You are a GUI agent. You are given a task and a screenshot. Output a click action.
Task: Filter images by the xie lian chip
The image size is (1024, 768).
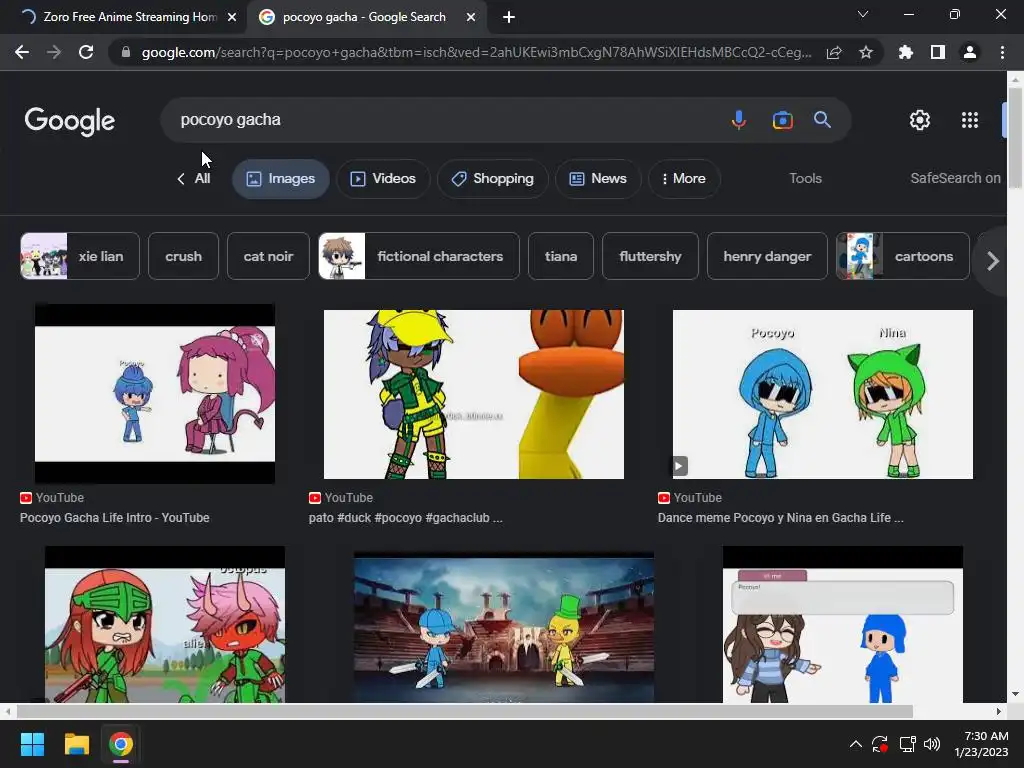click(x=80, y=256)
